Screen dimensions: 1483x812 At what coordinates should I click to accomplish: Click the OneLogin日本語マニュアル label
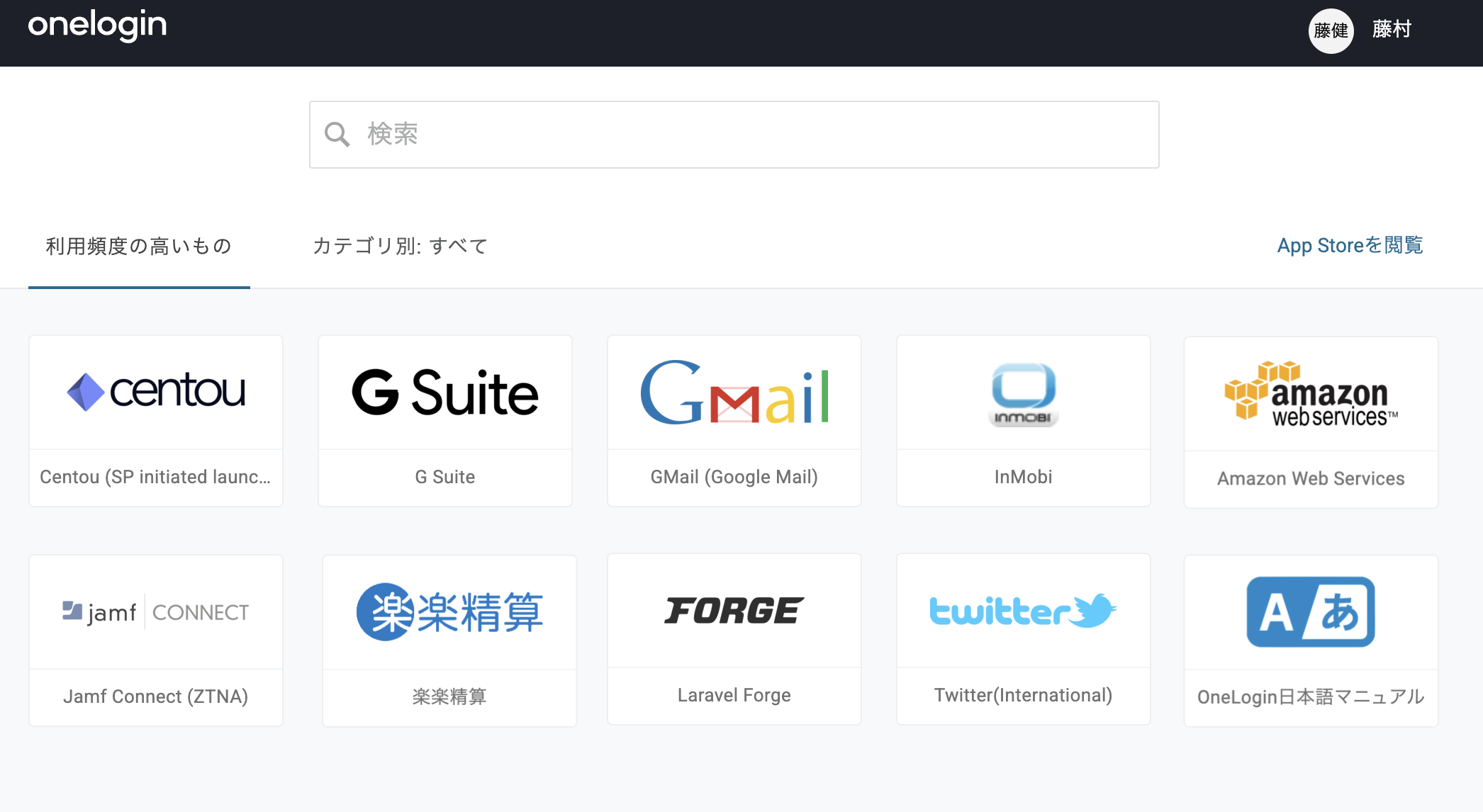[1311, 697]
